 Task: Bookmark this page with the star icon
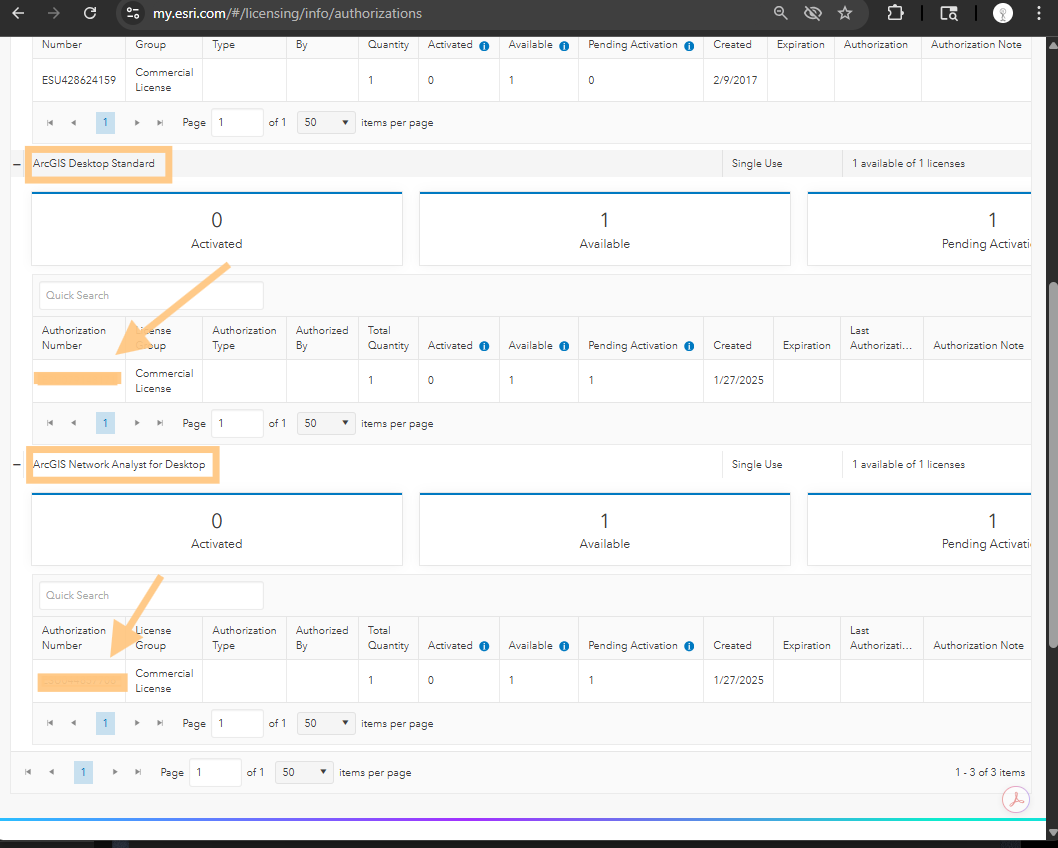pyautogui.click(x=845, y=14)
